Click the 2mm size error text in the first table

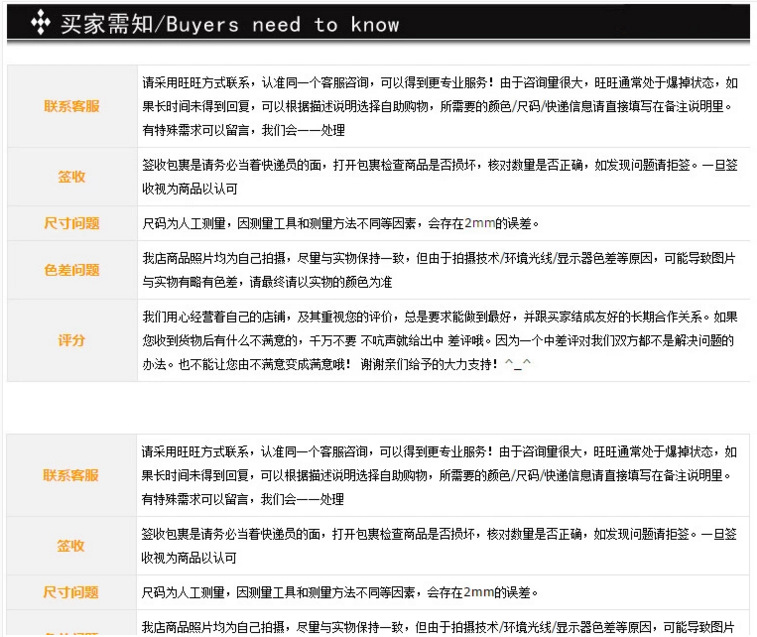[340, 223]
